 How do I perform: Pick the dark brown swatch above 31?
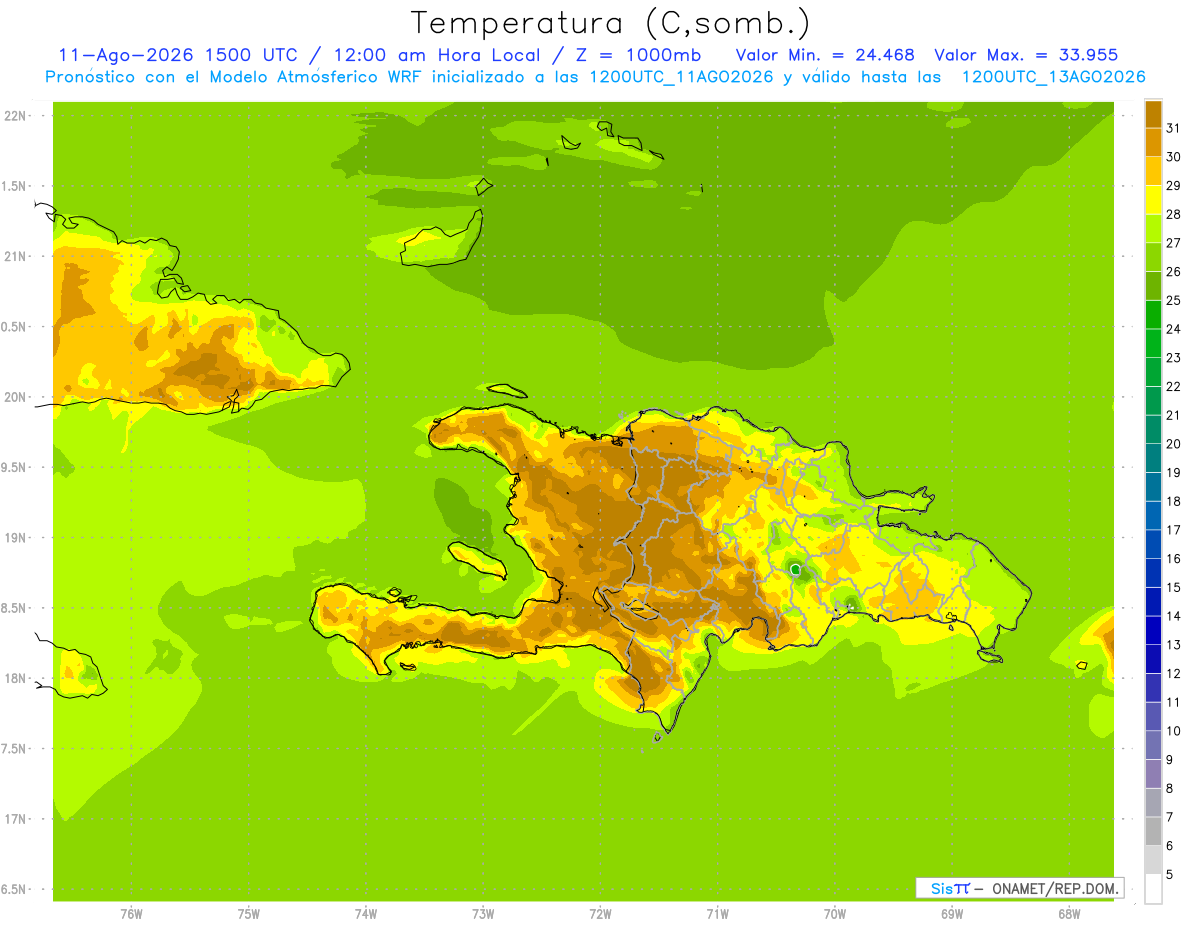[1153, 114]
